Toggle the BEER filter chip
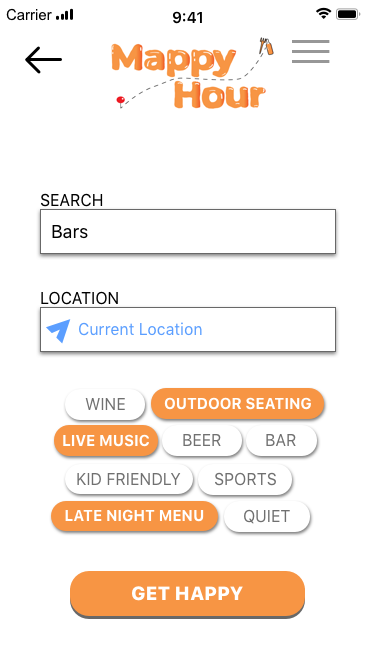Viewport: 375px width, 667px height. click(202, 441)
